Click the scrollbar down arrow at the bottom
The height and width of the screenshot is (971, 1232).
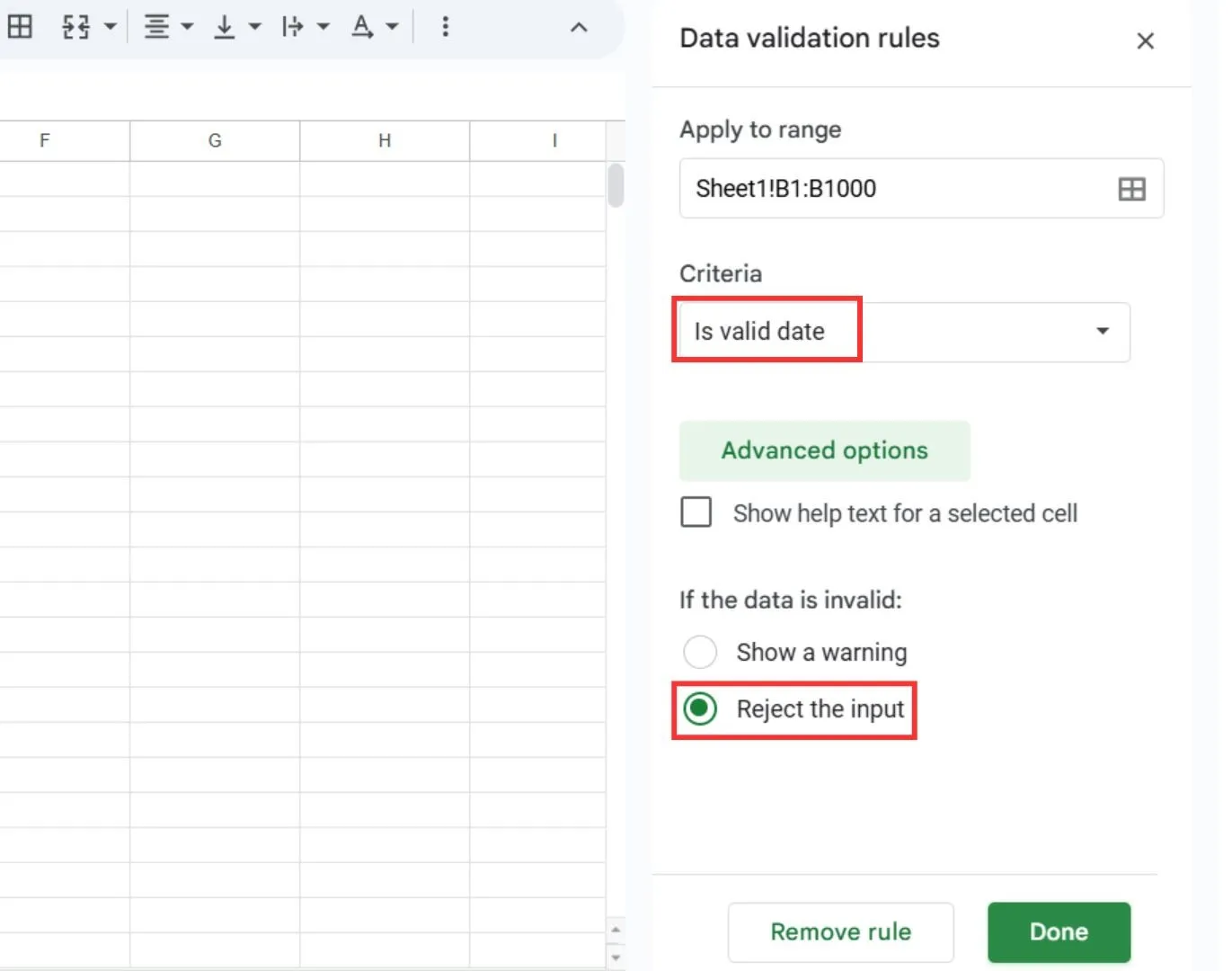[x=616, y=957]
